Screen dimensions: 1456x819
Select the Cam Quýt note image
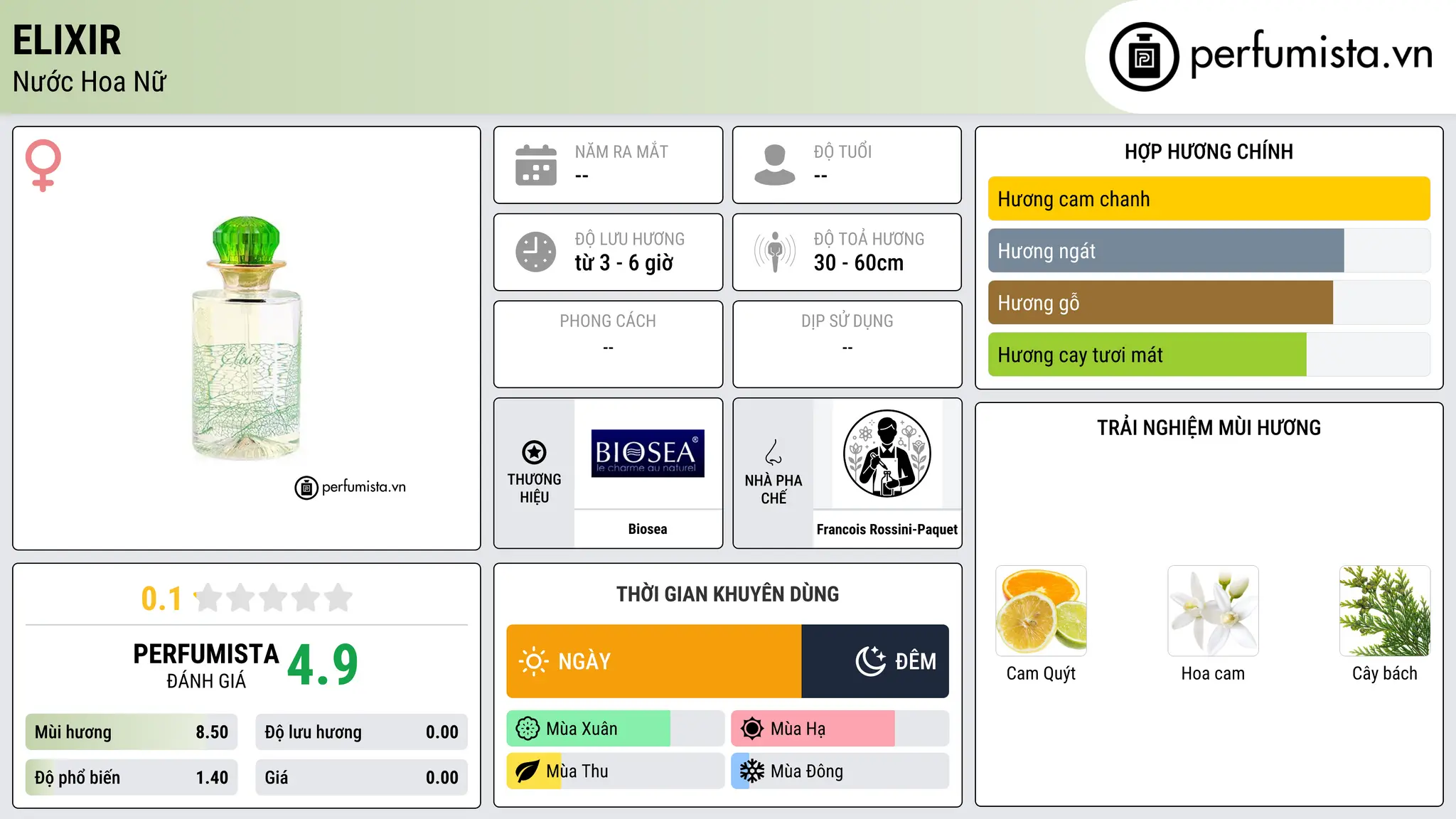(x=1041, y=611)
